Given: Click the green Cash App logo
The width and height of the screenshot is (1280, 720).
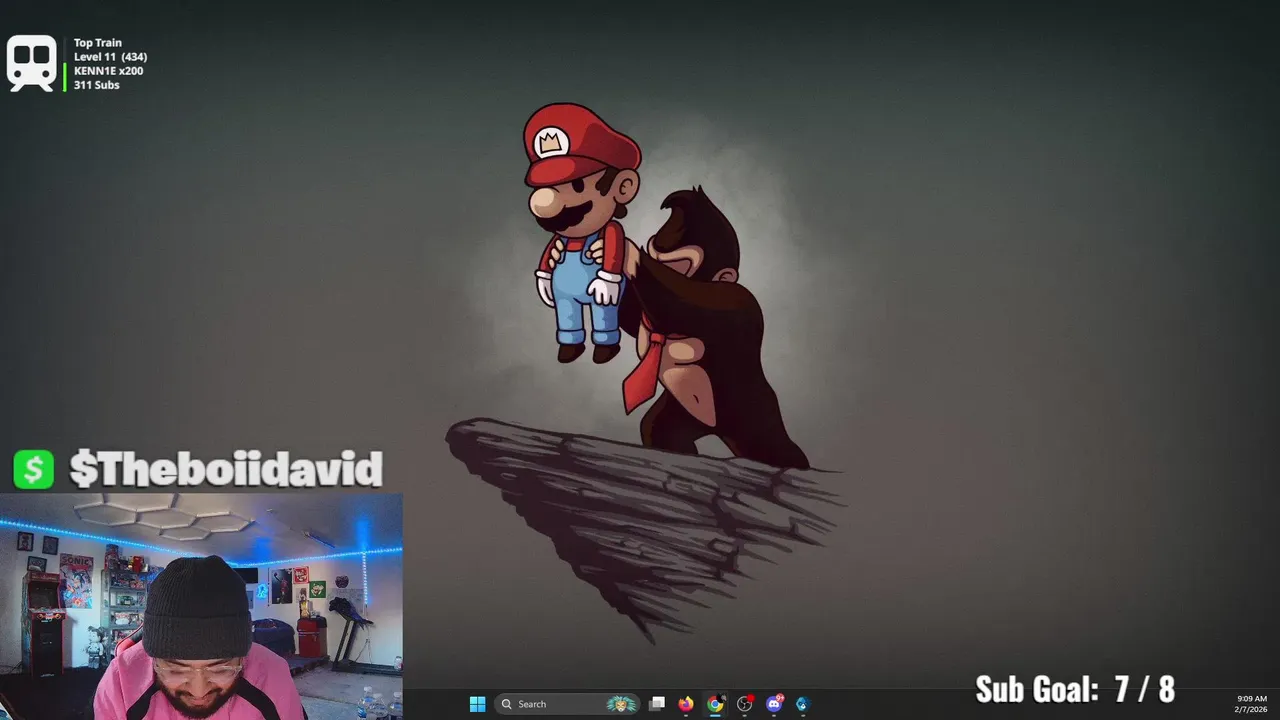Looking at the screenshot, I should 33,470.
